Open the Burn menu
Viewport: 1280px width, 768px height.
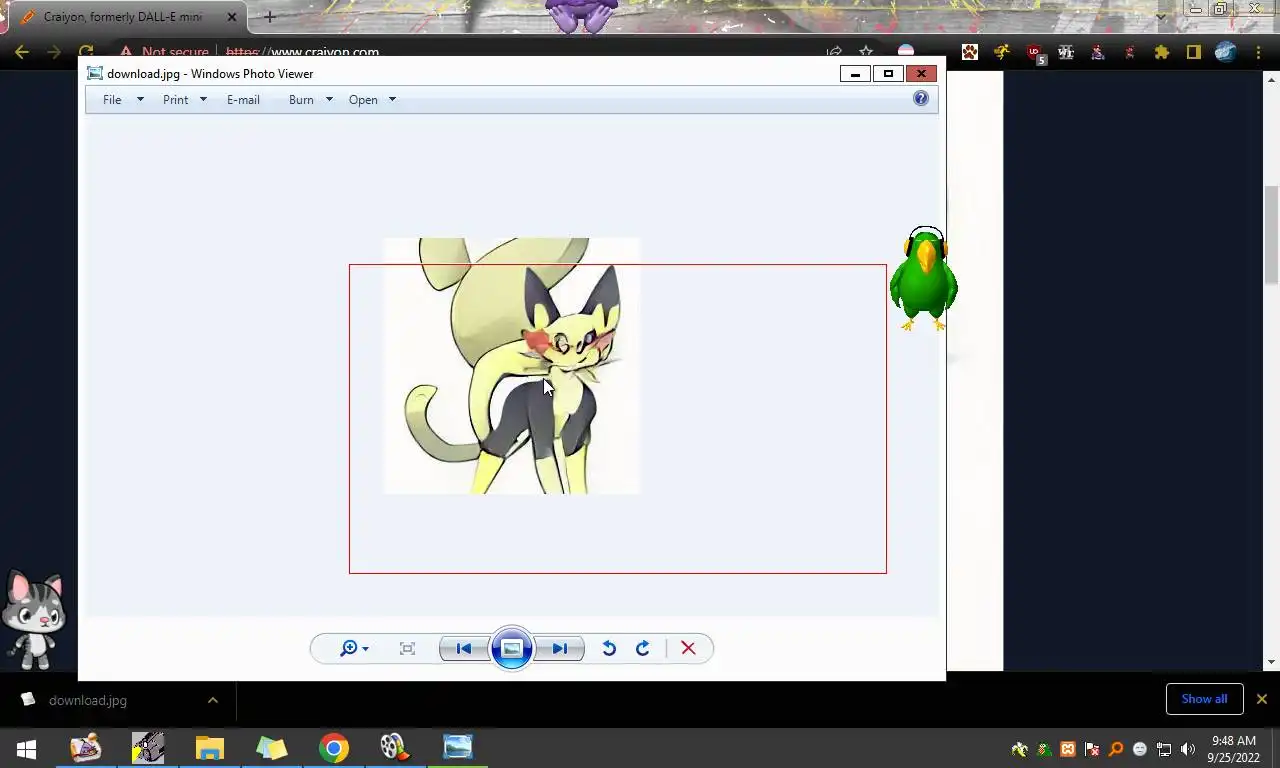[301, 100]
